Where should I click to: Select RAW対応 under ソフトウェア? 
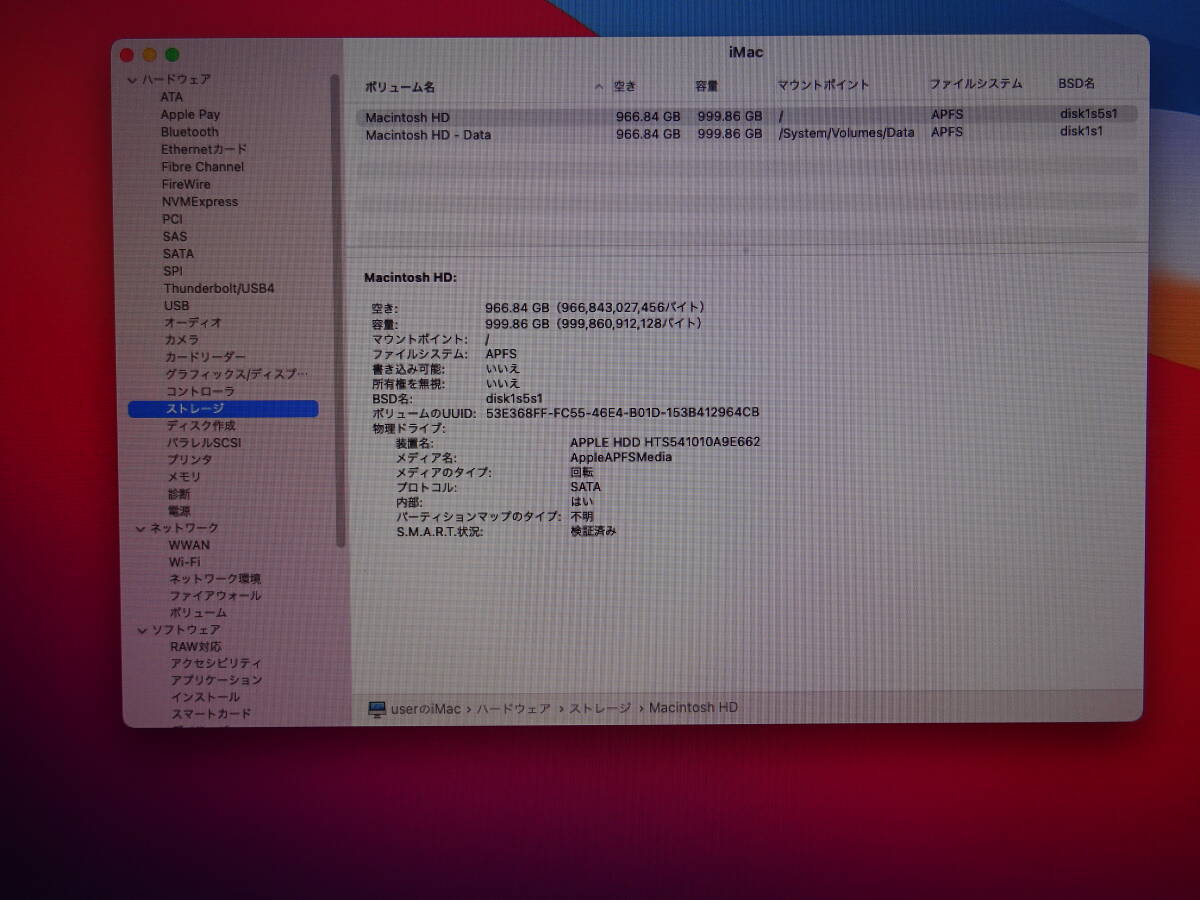point(196,646)
